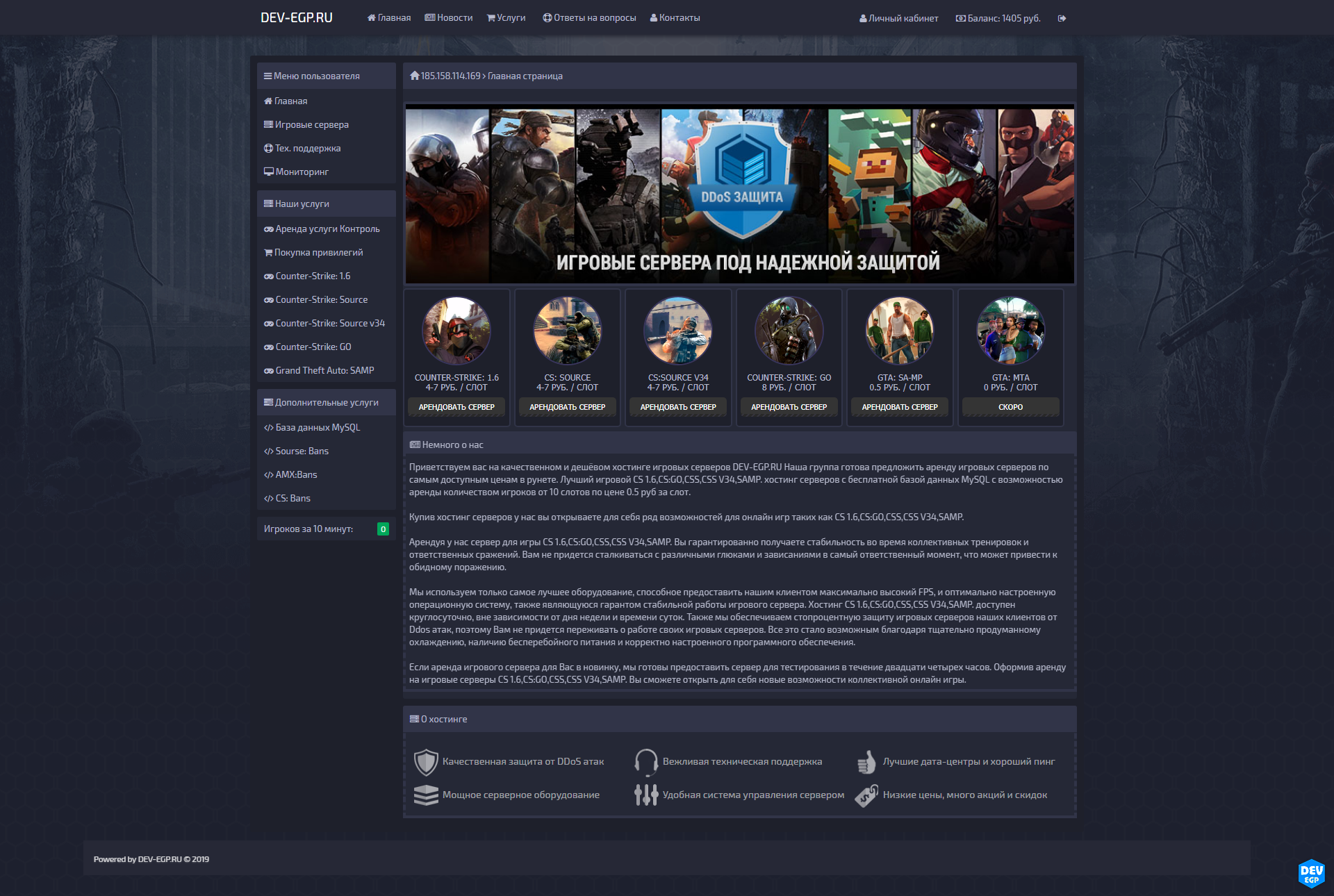Rent a GTA: SA-MP server button

tap(900, 407)
